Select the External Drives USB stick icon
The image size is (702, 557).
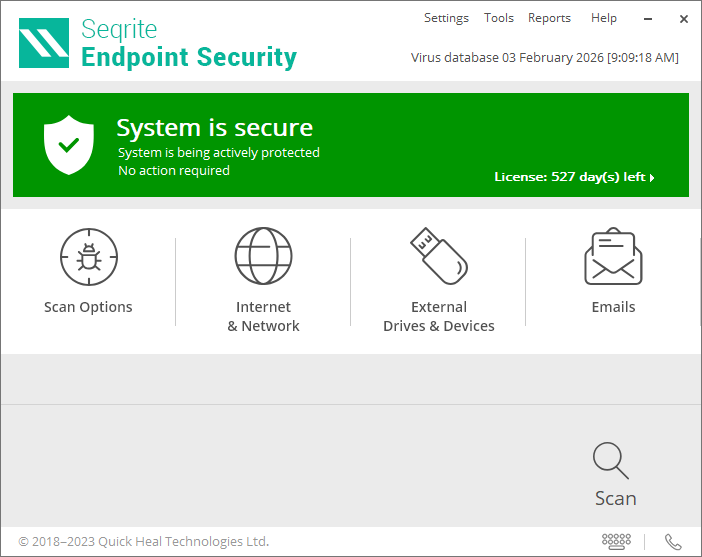438,254
